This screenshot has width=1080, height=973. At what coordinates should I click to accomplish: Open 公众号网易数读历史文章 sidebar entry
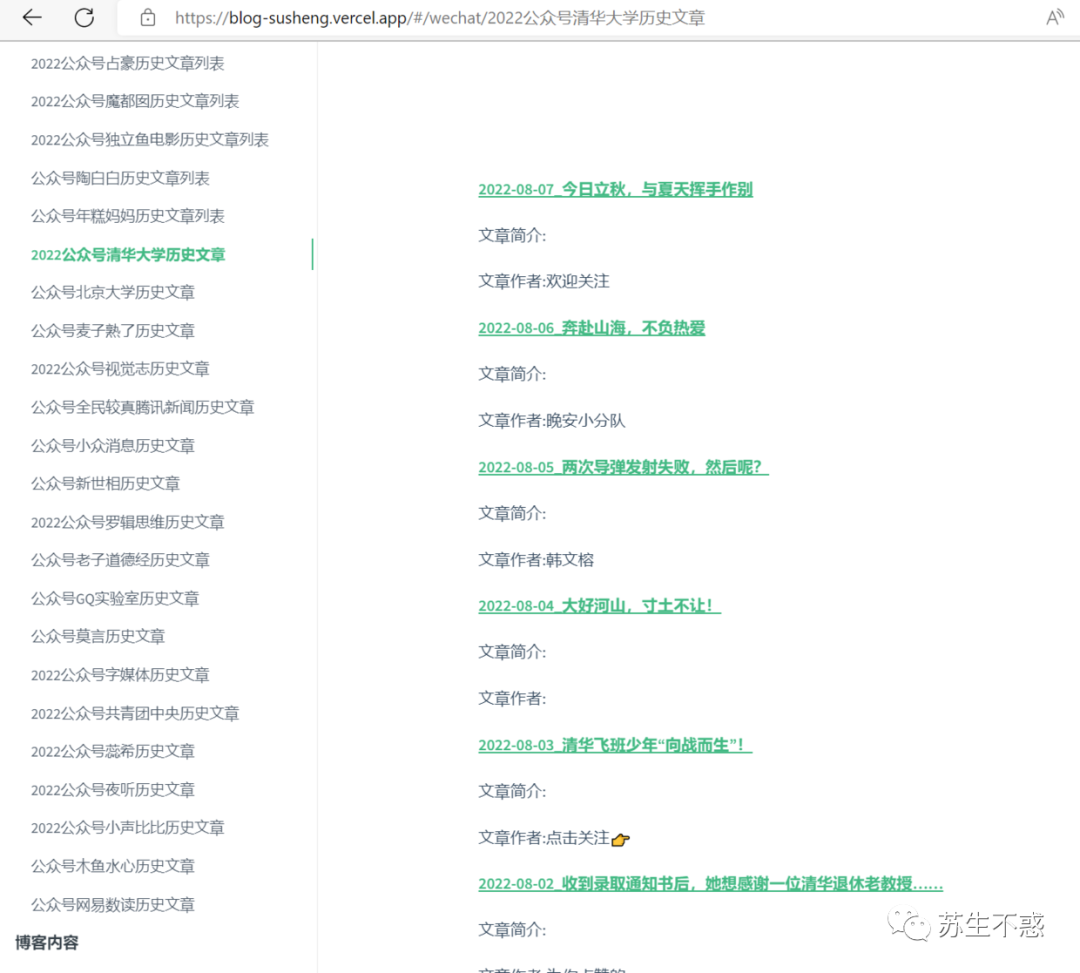(114, 904)
